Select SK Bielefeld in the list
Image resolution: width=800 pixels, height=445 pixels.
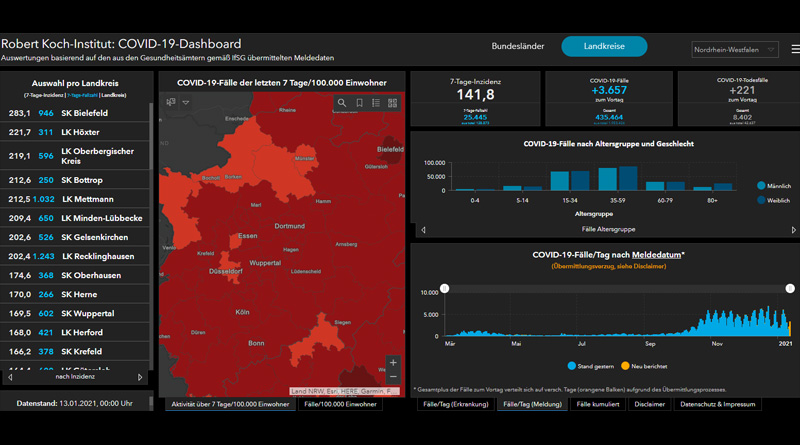[x=74, y=113]
